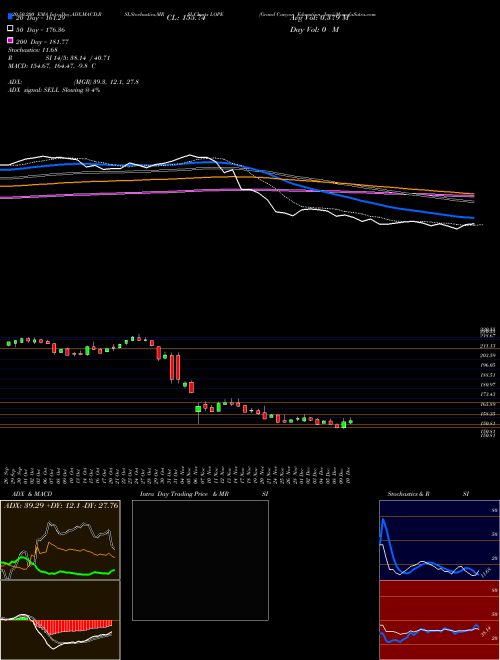Click the 202.59 price level label
Image resolution: width=500 pixels, height=660 pixels.
pyautogui.click(x=488, y=356)
